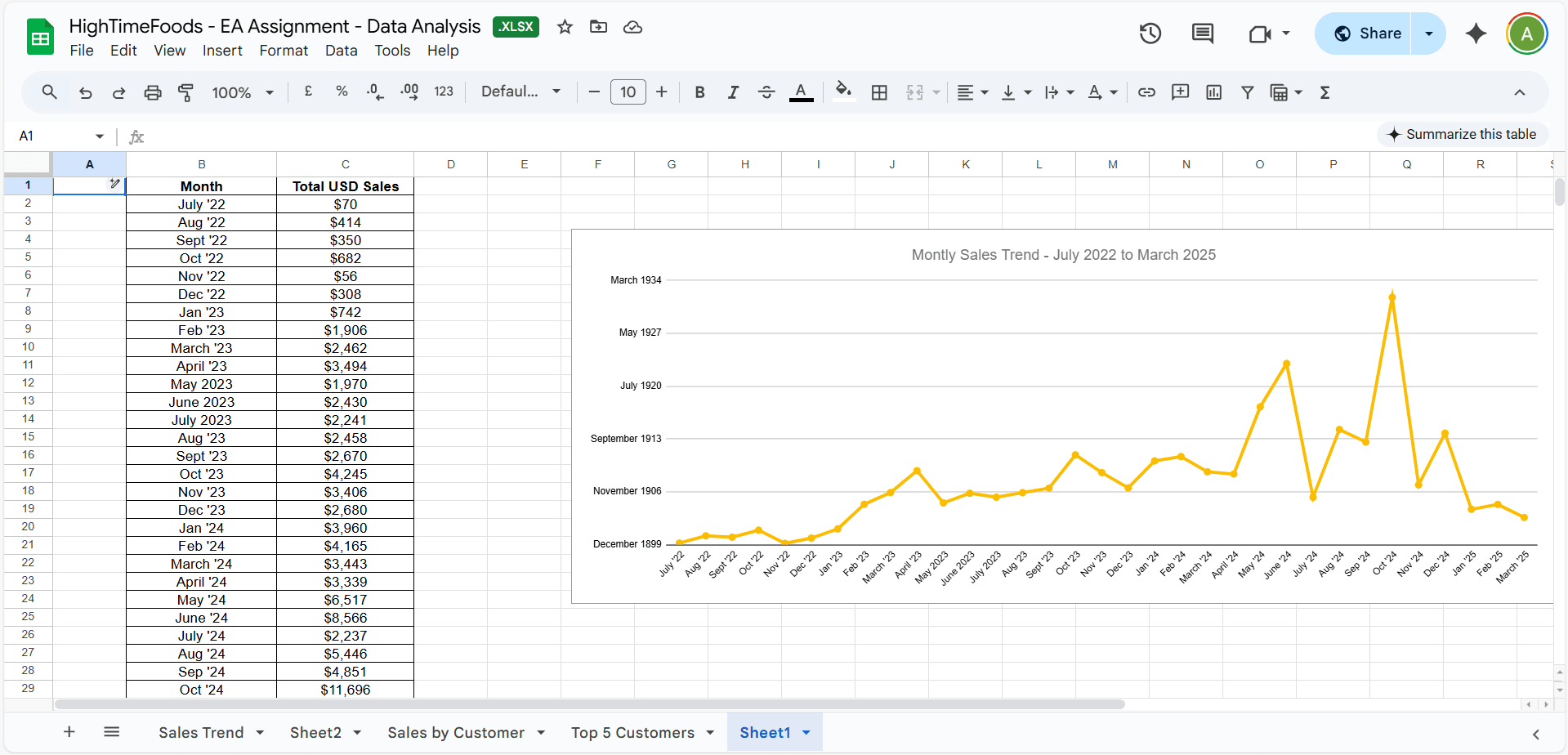The image size is (1568, 755).
Task: Open the Borders tool
Action: 879,92
